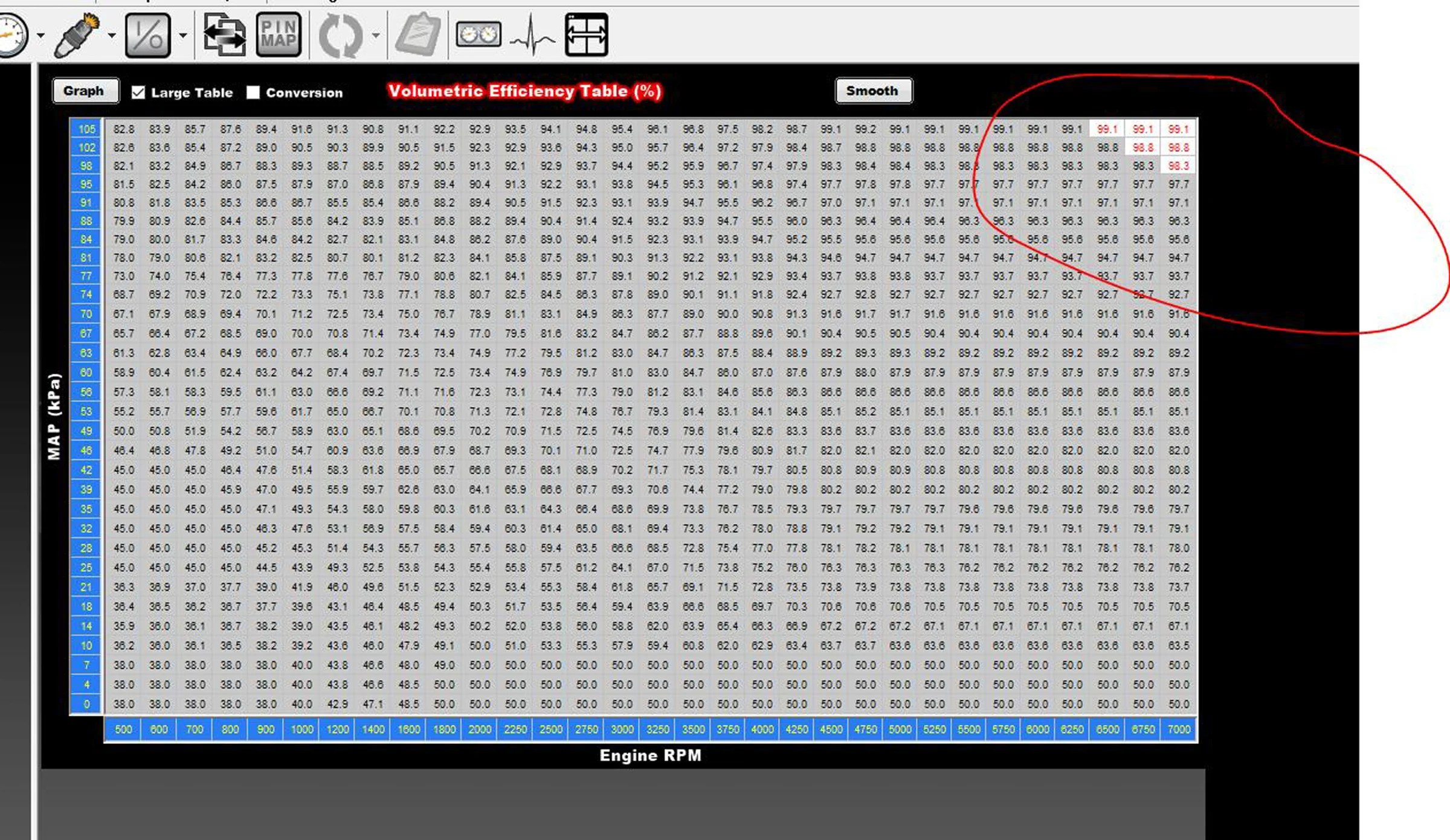Click the window resize arrows icon
1450x840 pixels.
click(586, 35)
